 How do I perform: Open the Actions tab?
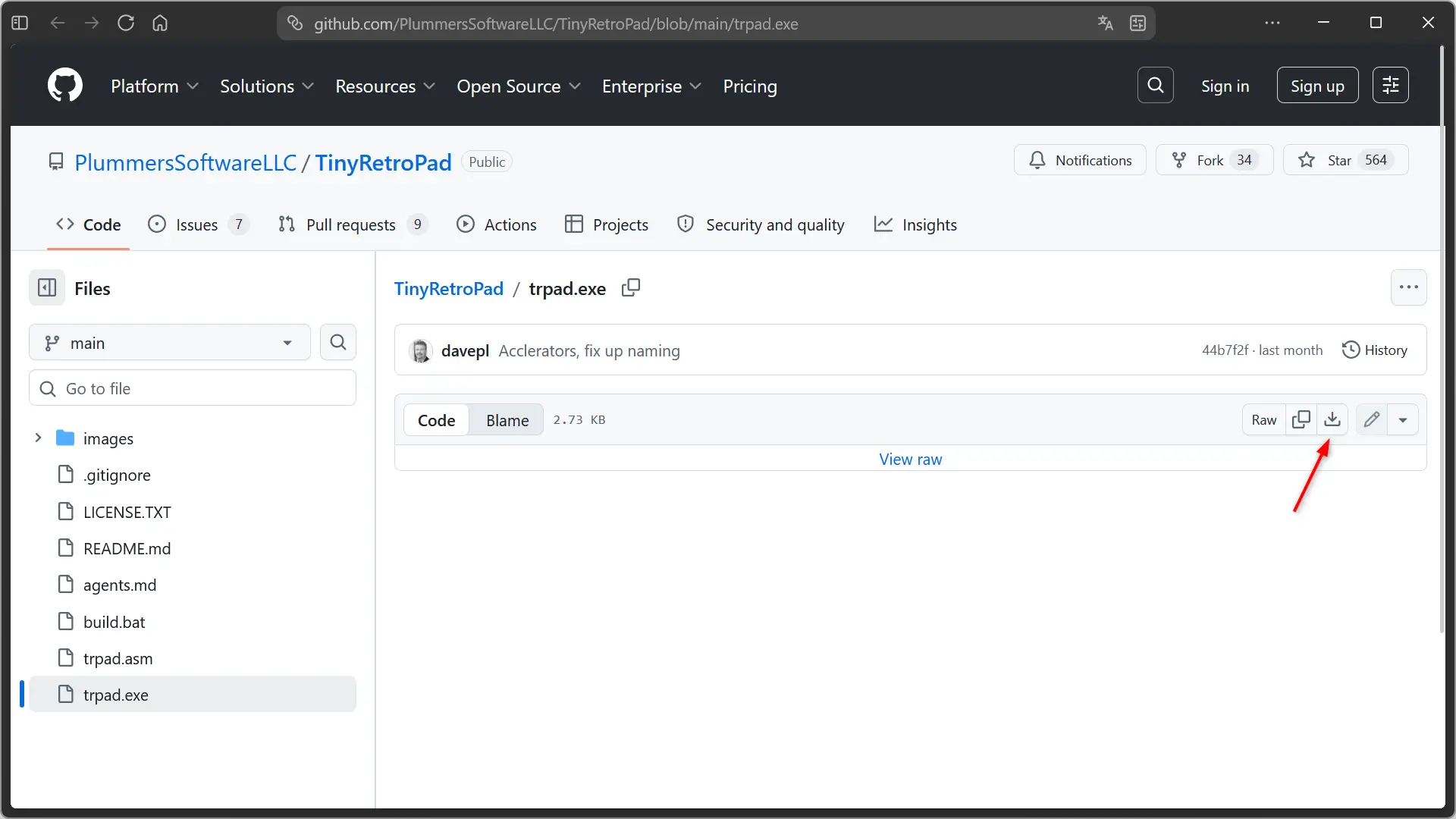point(497,224)
